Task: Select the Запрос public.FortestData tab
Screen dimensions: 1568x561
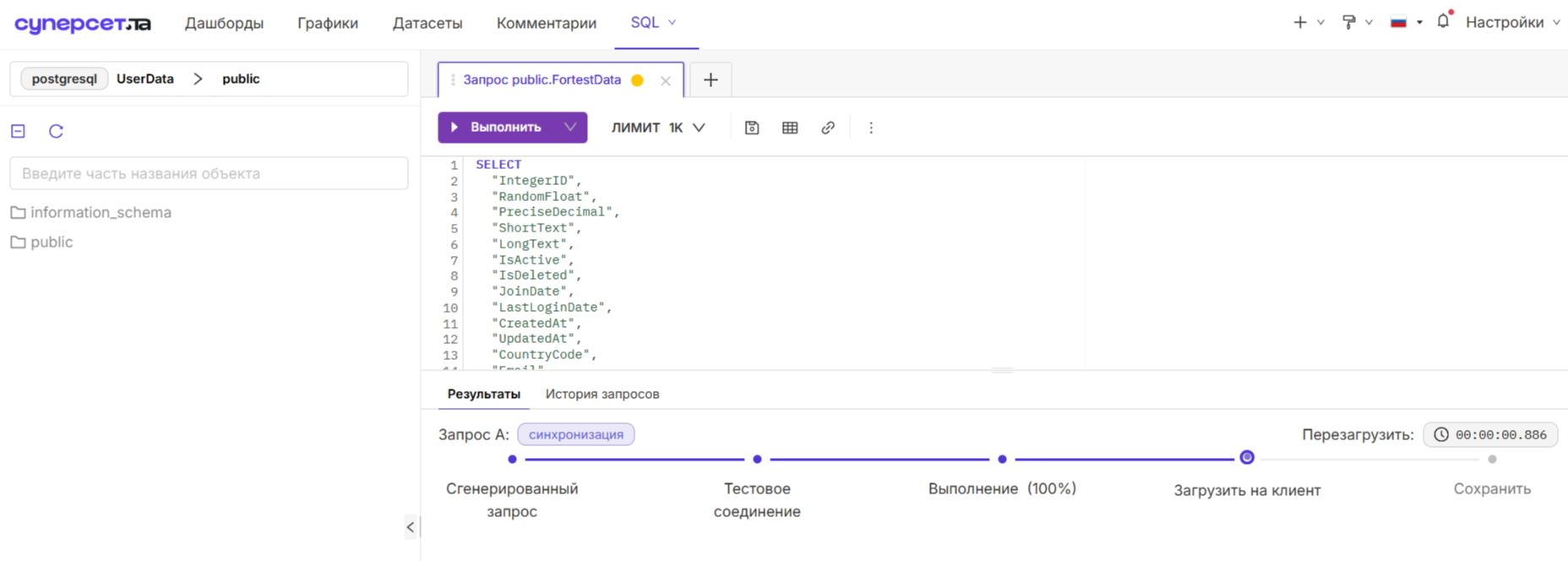Action: (542, 79)
